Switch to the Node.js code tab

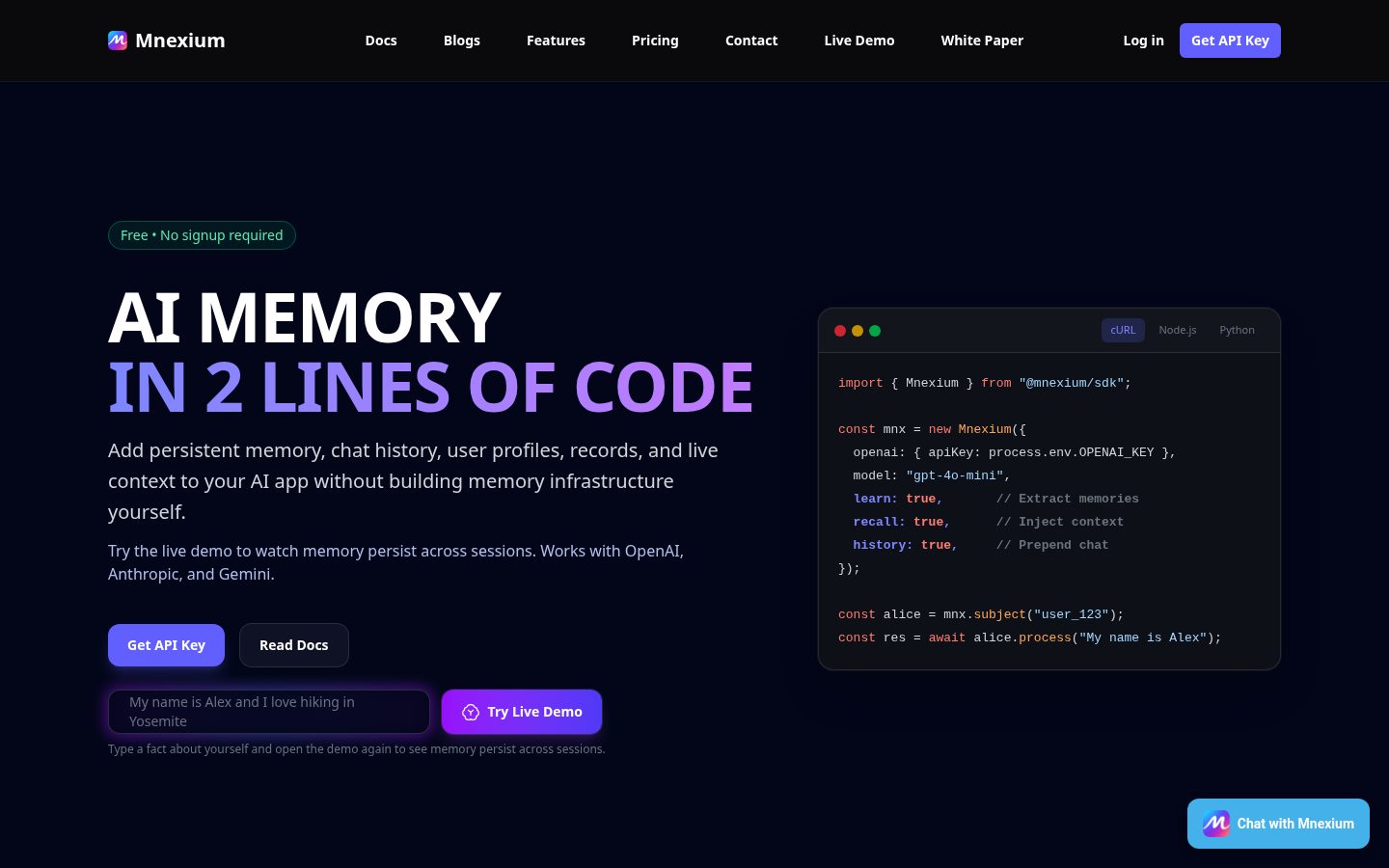point(1178,330)
